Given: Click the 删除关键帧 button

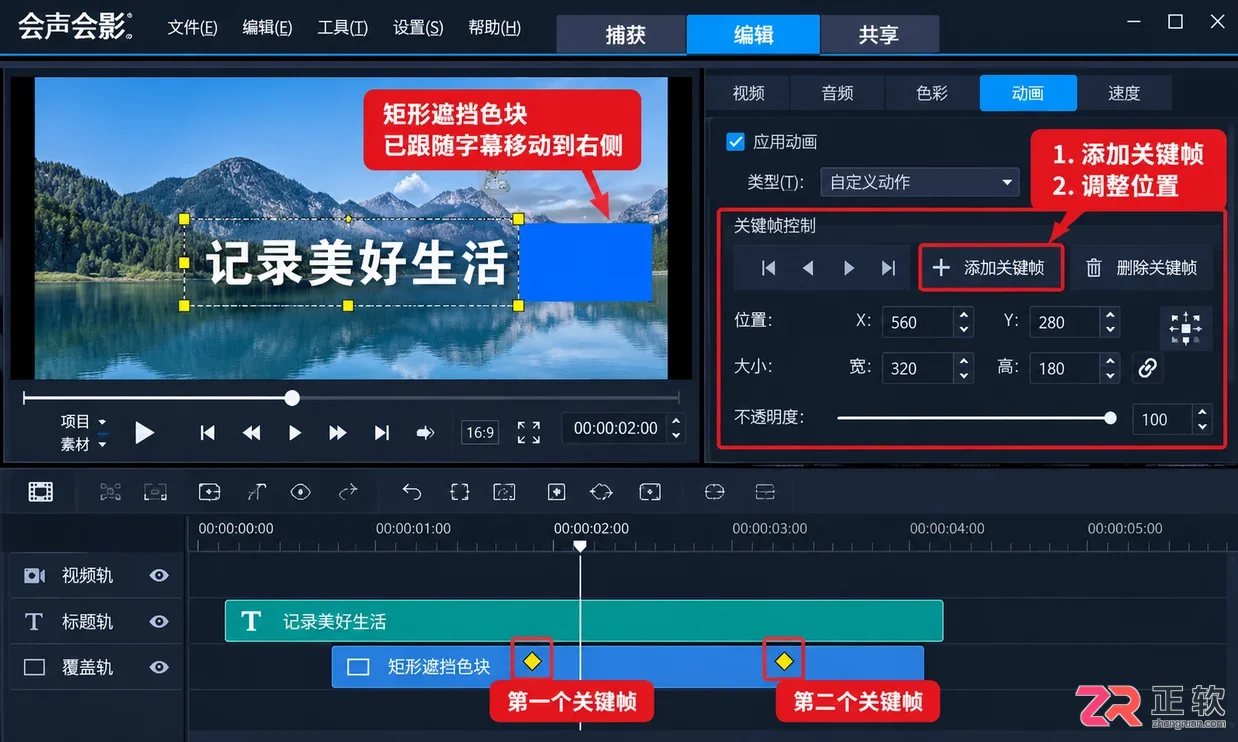Looking at the screenshot, I should pos(1142,268).
